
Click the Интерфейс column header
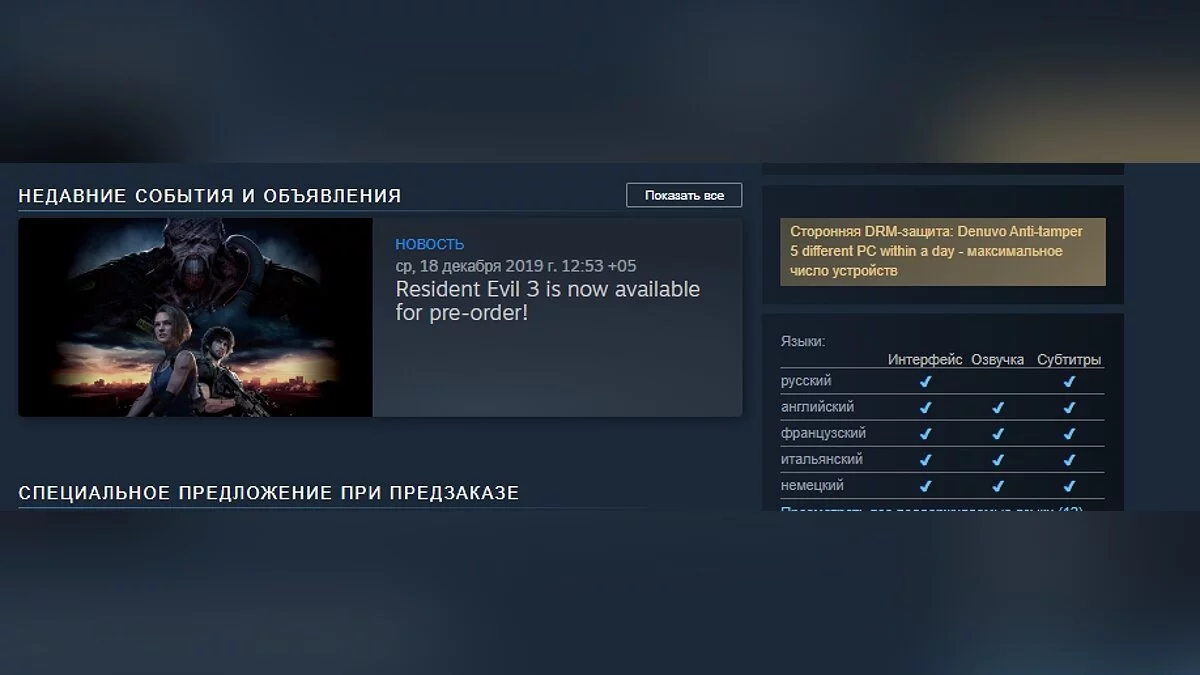pos(925,360)
